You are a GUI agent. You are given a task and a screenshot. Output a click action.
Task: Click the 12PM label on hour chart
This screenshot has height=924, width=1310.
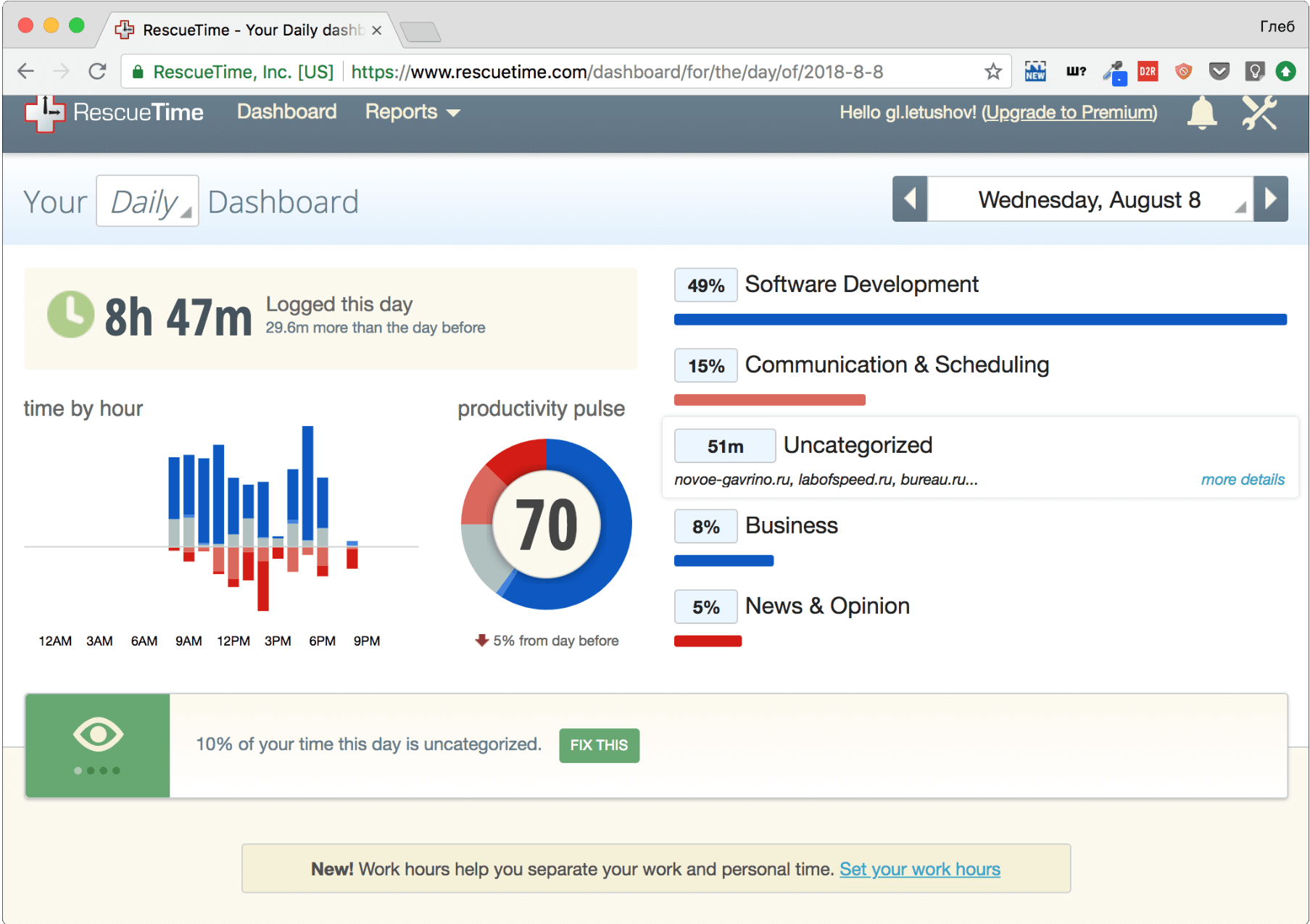233,641
